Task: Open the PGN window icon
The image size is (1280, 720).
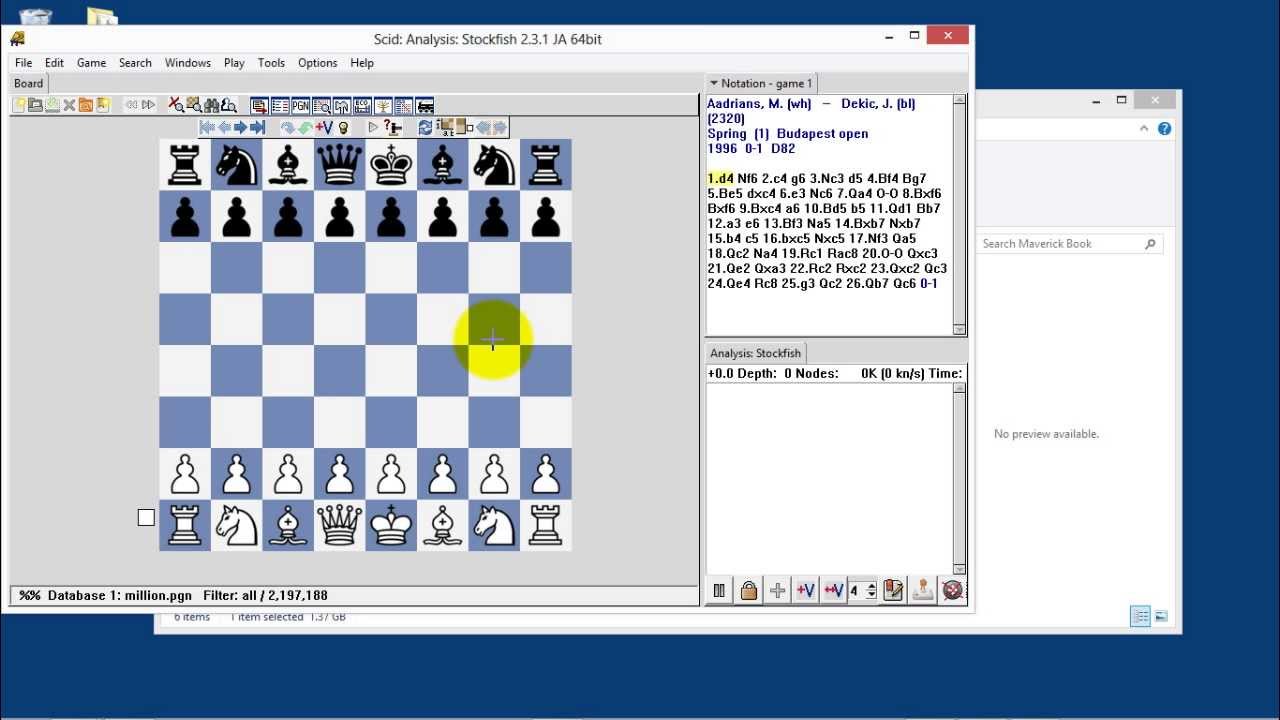Action: click(x=301, y=105)
